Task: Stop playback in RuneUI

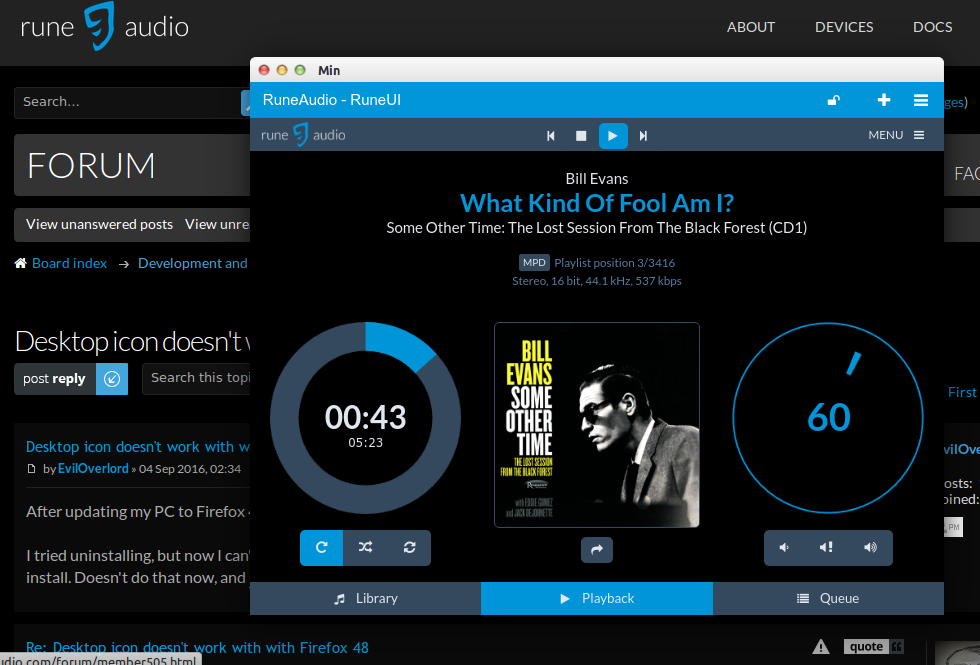Action: 581,136
